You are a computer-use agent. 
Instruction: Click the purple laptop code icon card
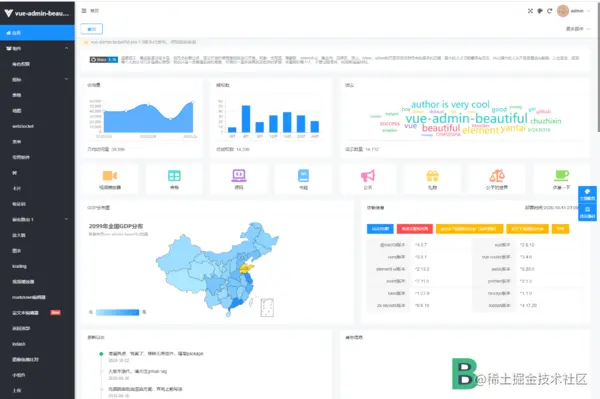point(239,179)
